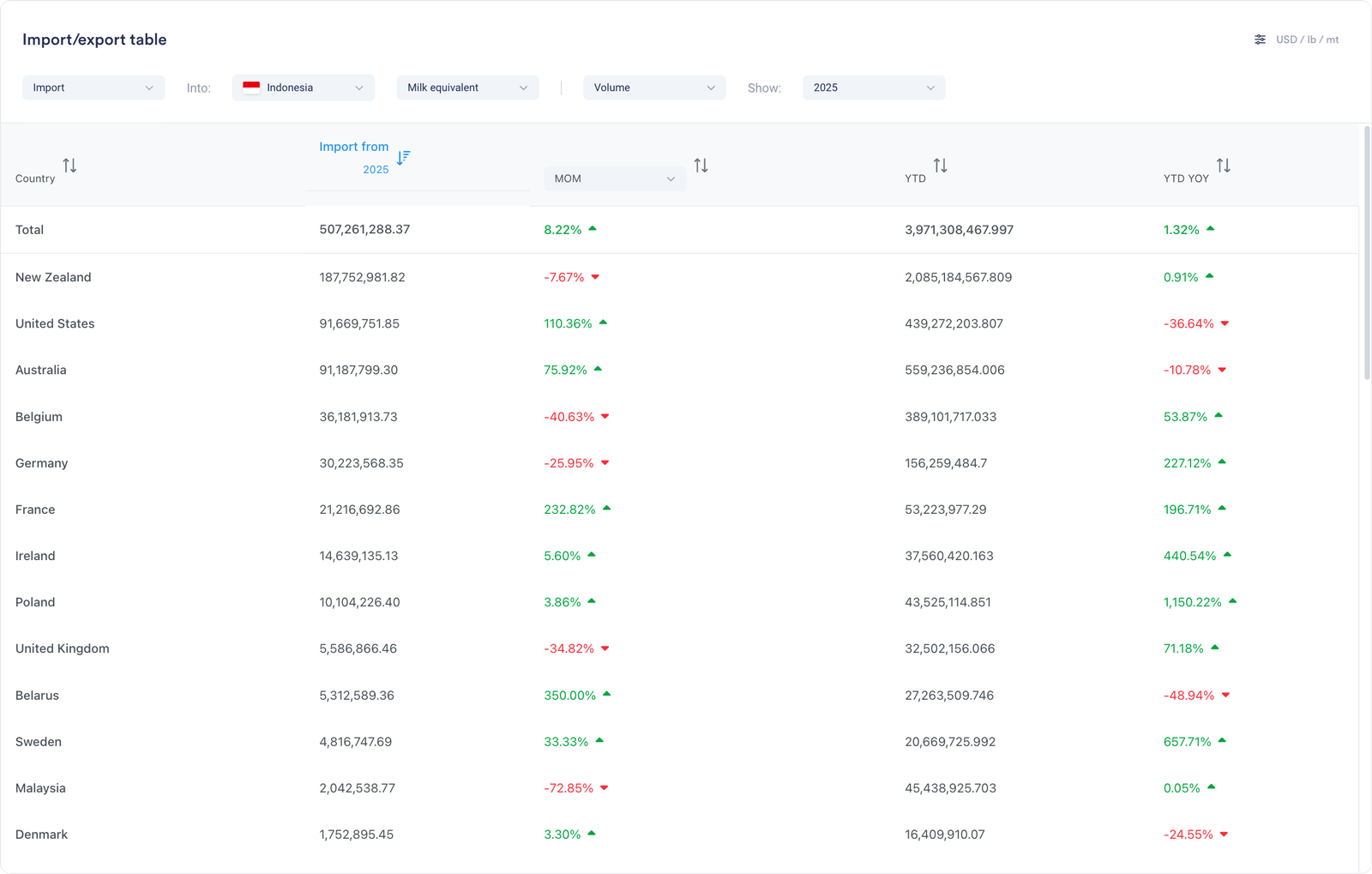The width and height of the screenshot is (1372, 874).
Task: Expand the Indonesia country selector
Action: pos(304,87)
